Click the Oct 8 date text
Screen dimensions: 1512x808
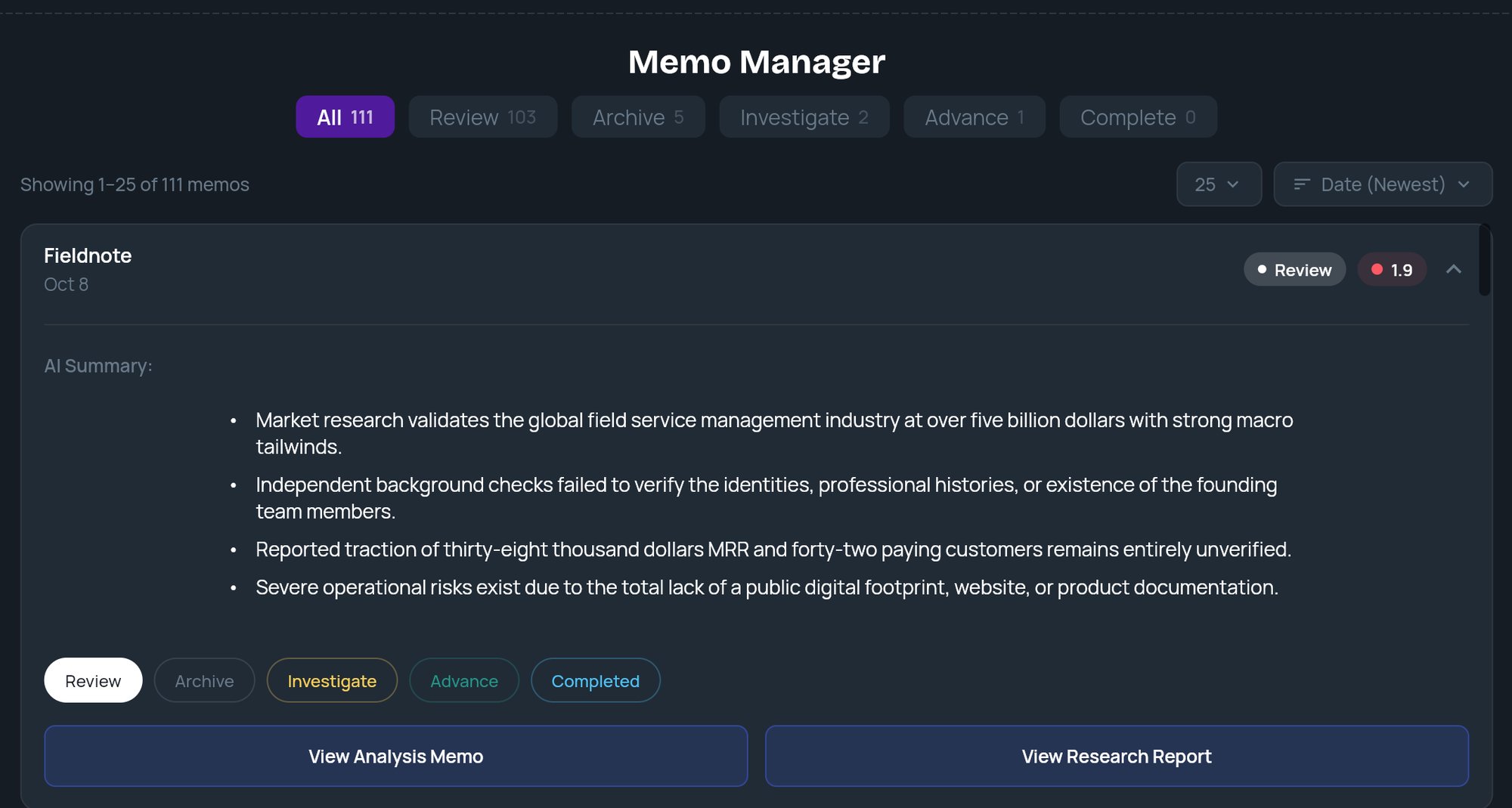(x=66, y=284)
